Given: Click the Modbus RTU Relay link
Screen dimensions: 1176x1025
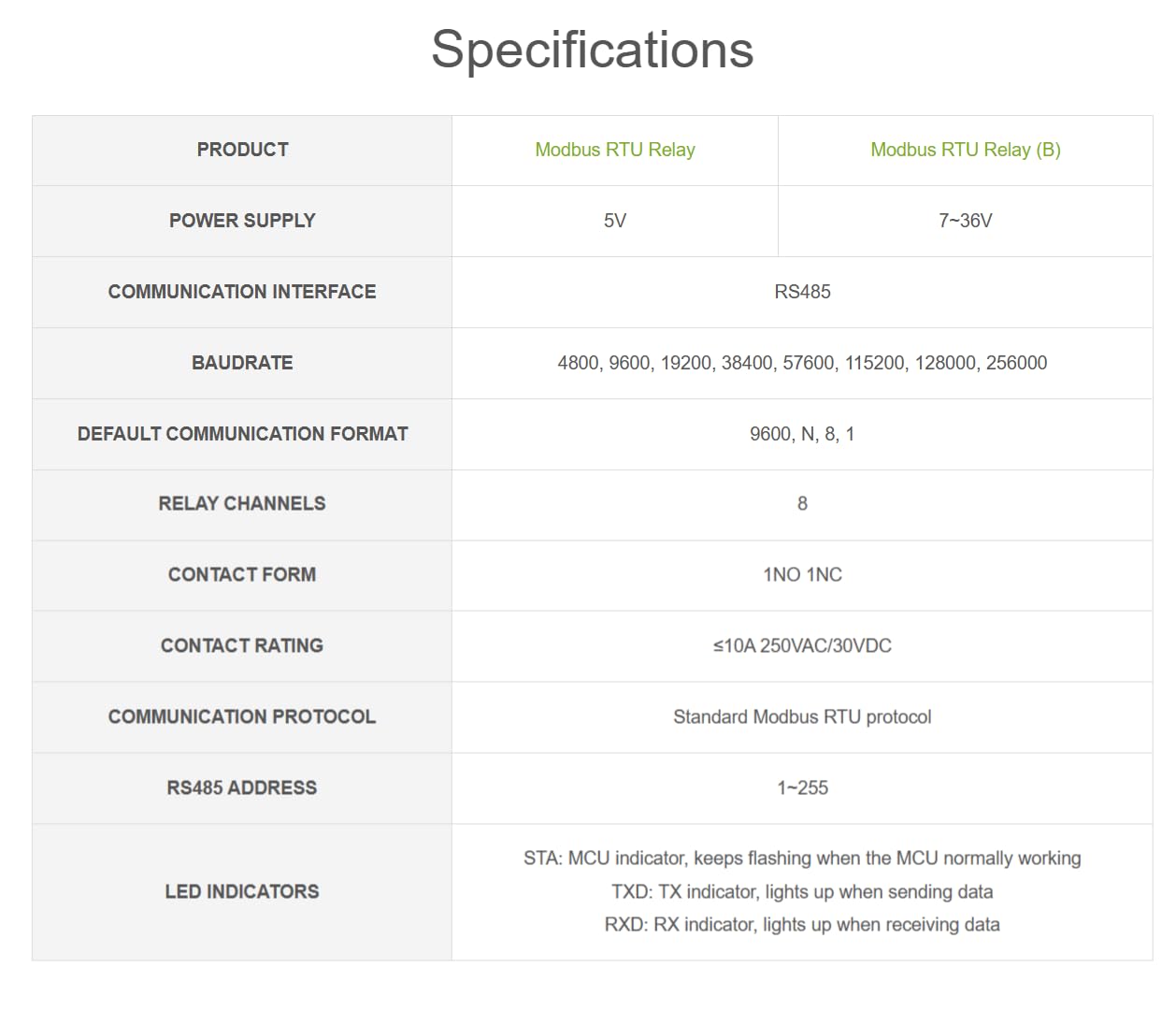Looking at the screenshot, I should pyautogui.click(x=614, y=150).
